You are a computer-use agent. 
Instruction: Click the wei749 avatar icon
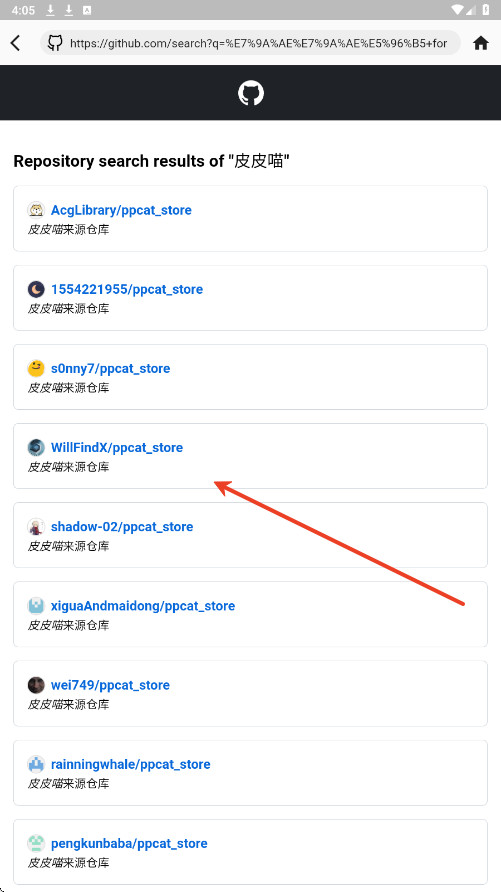click(36, 684)
